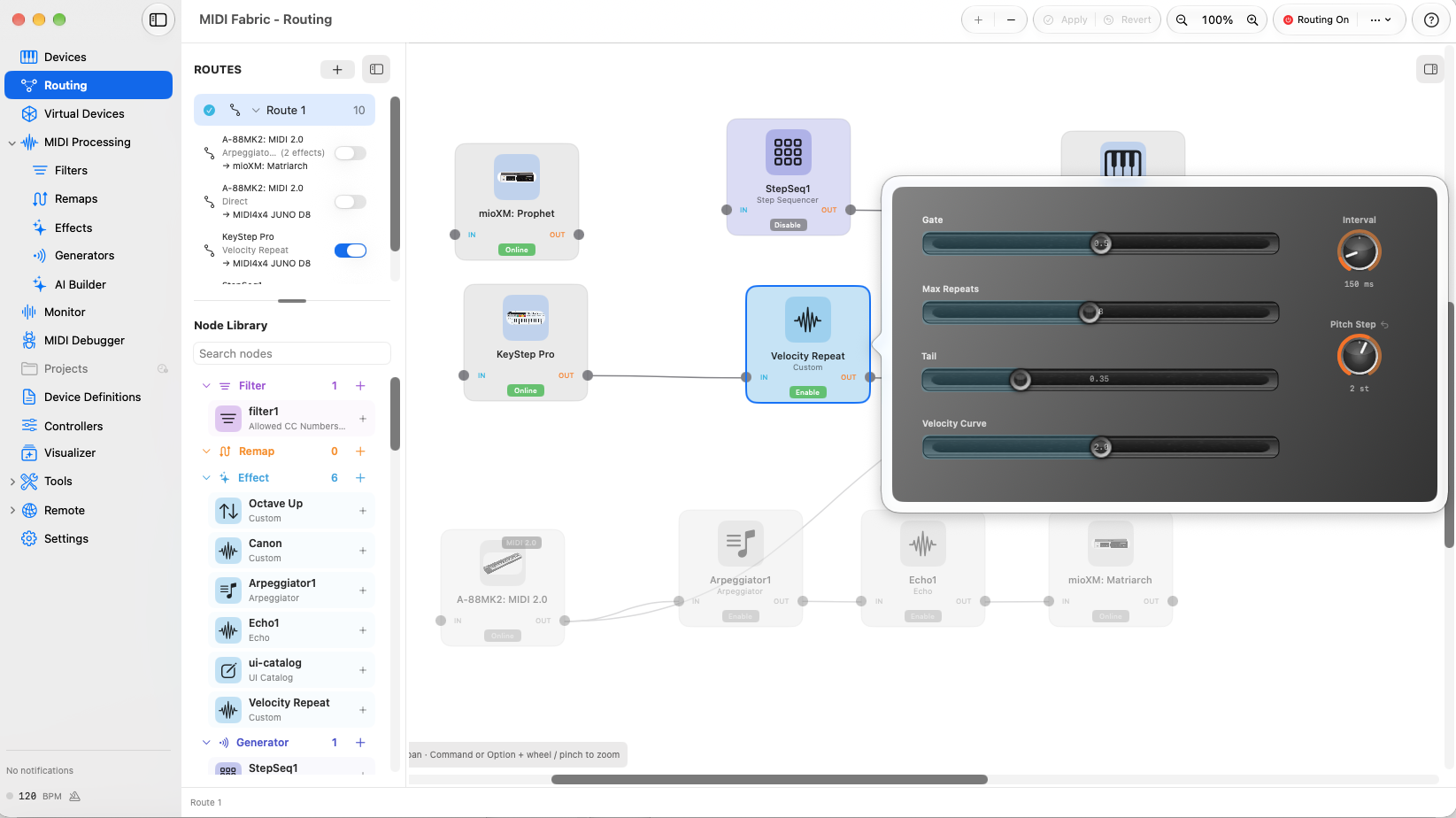The image size is (1456, 818).
Task: Zoom out with the magnifier minus icon
Action: coord(1182,19)
